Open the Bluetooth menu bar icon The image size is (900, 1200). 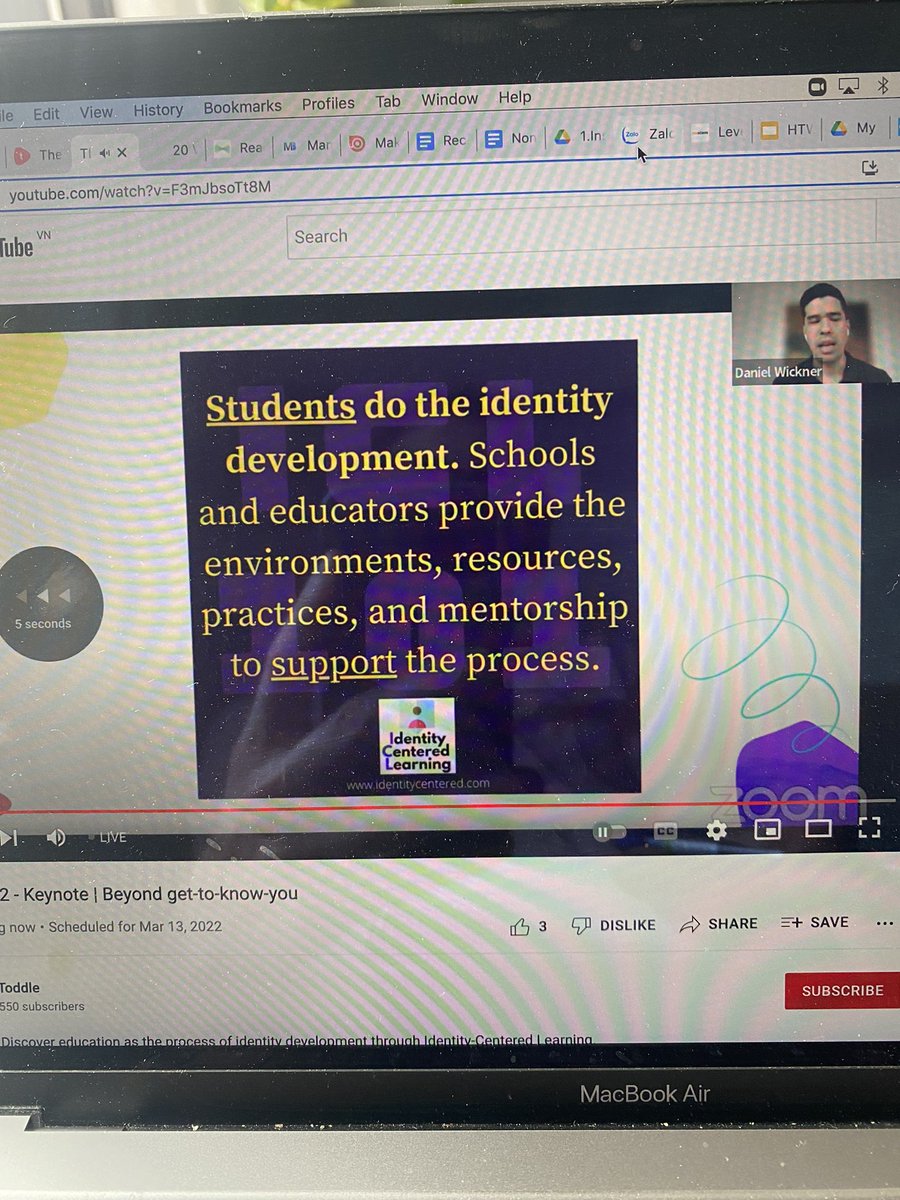tap(883, 86)
